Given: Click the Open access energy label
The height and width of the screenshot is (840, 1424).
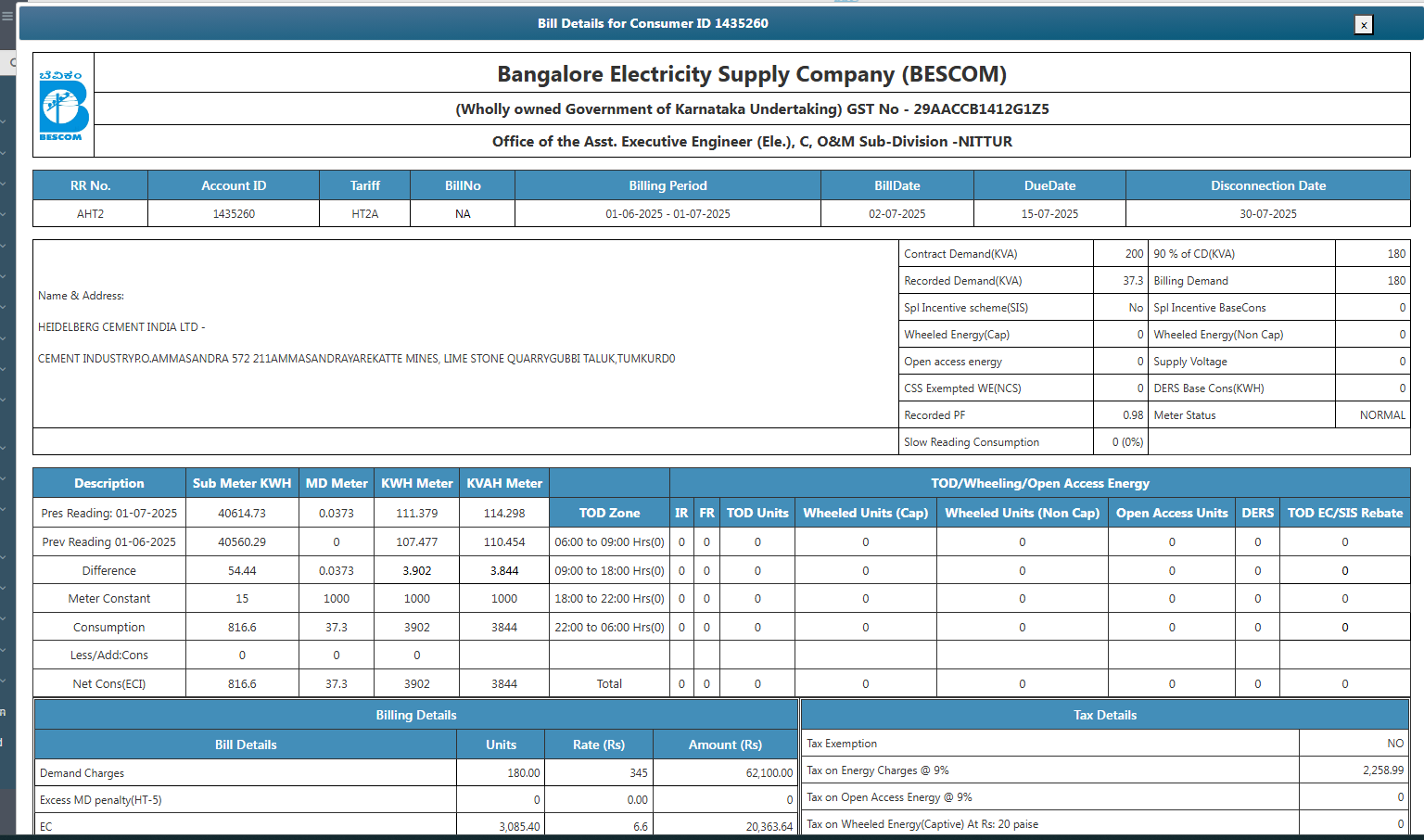Looking at the screenshot, I should click(x=953, y=362).
